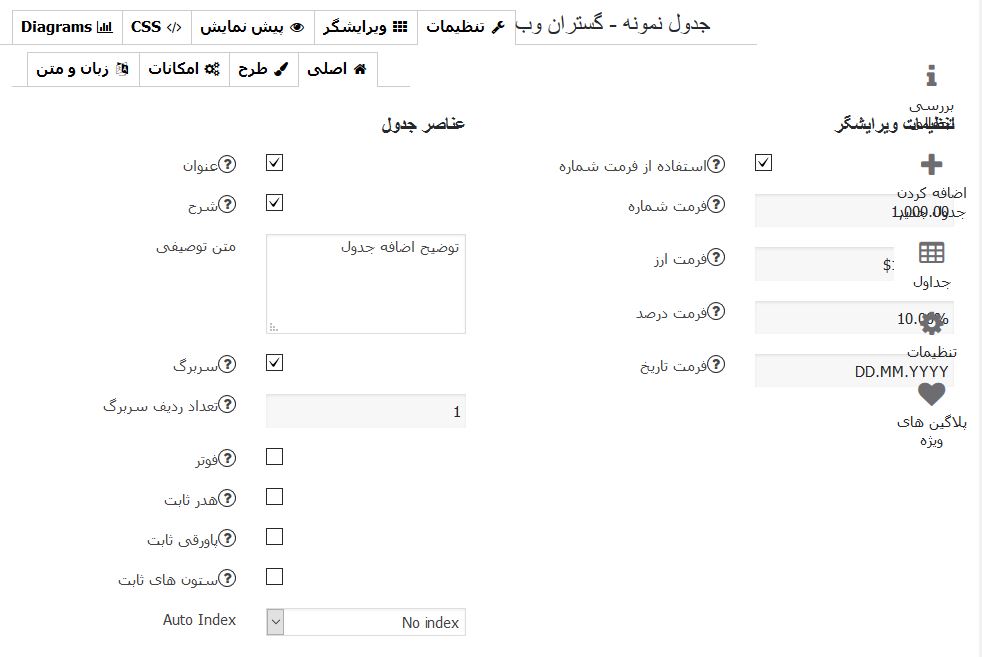
Task: Open the Auto Index dropdown
Action: [x=366, y=622]
